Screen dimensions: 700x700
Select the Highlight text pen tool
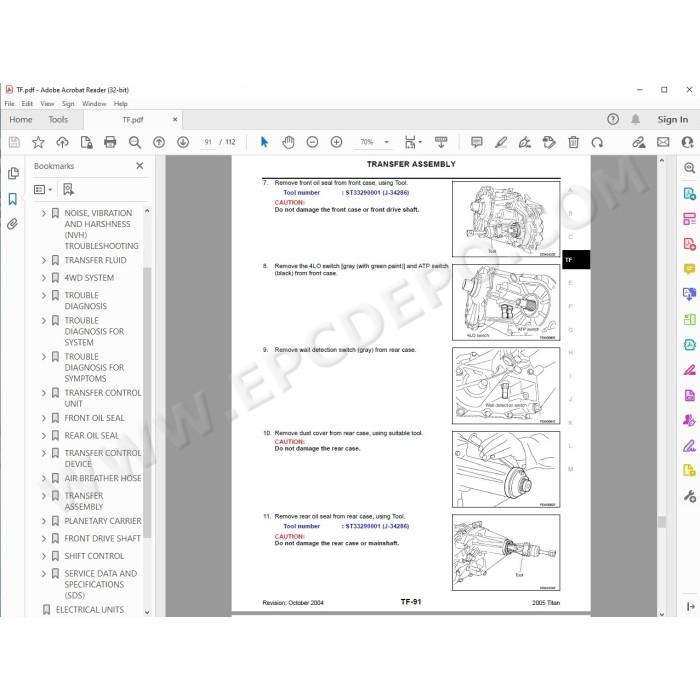pyautogui.click(x=500, y=142)
